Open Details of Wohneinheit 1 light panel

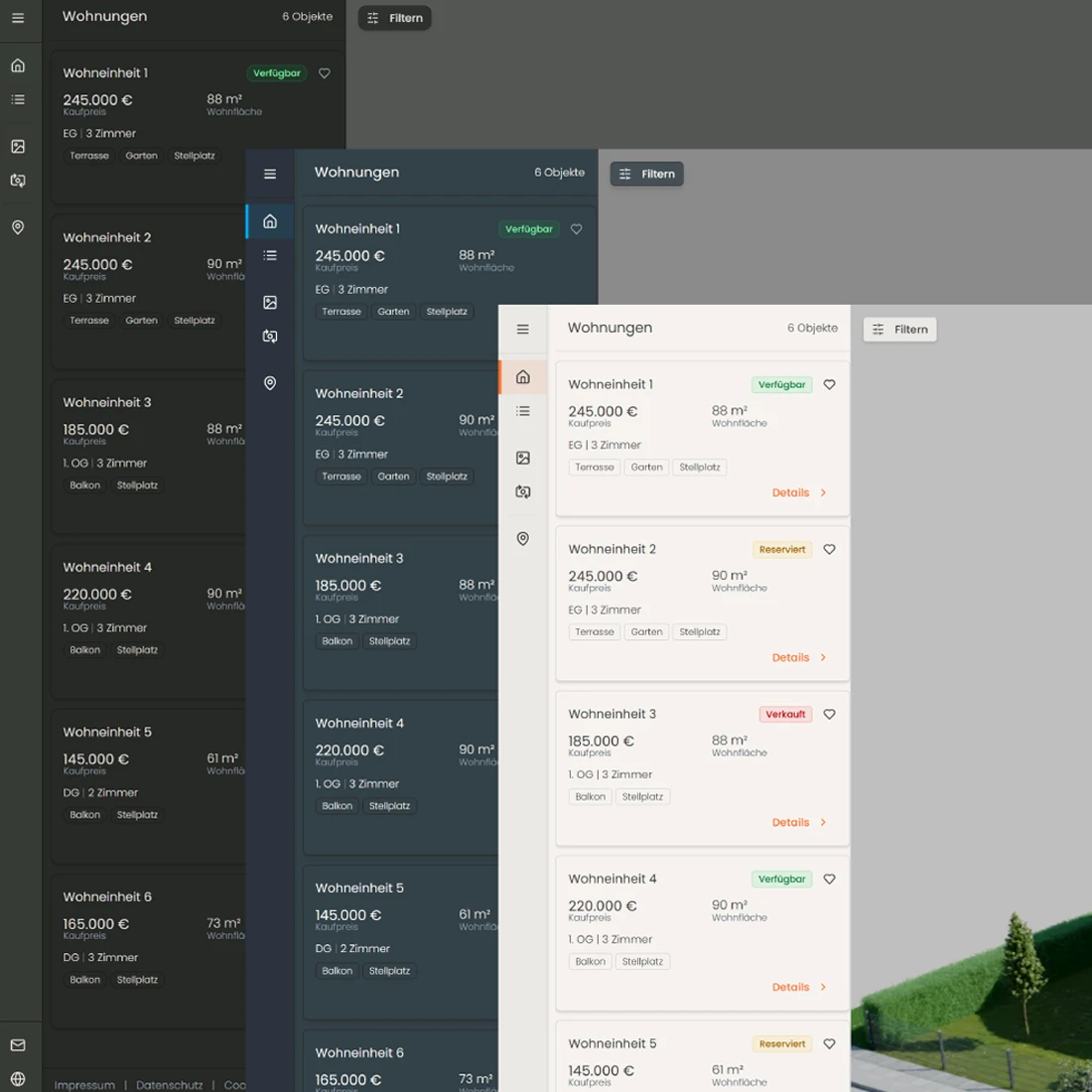[799, 492]
